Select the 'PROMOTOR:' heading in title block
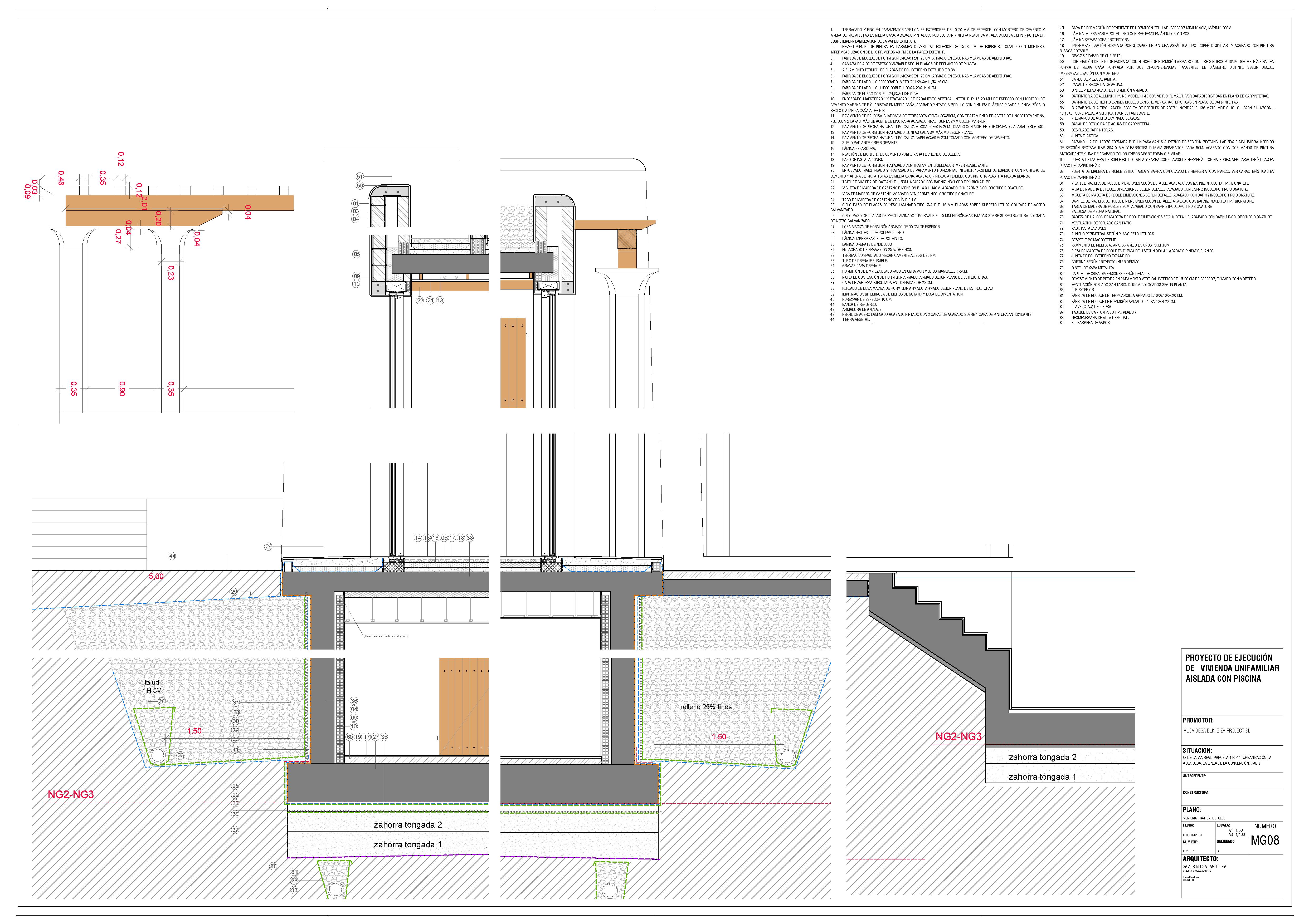The width and height of the screenshot is (1309, 924). (1198, 720)
